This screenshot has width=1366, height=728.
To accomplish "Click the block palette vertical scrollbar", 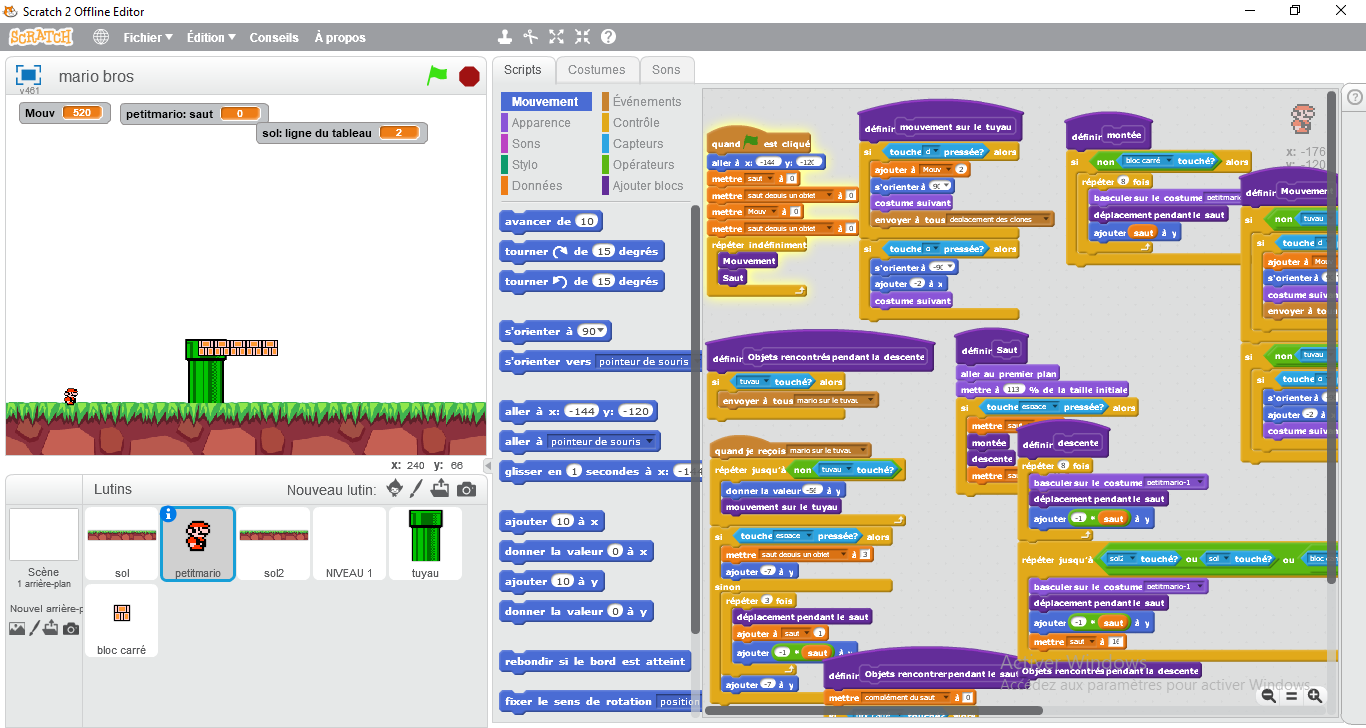I will tap(696, 420).
